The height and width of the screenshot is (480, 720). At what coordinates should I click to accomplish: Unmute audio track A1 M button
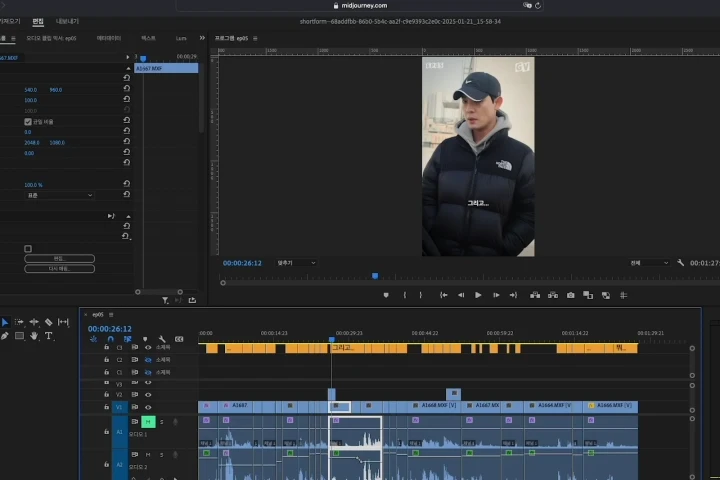148,422
